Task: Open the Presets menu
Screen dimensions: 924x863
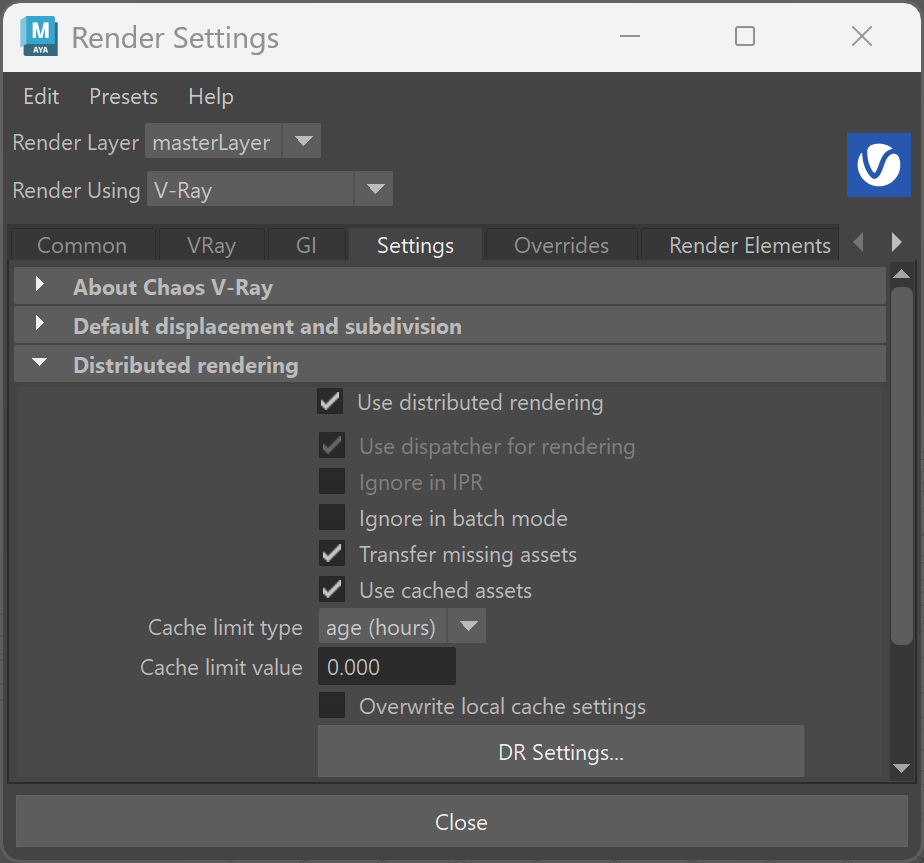Action: [123, 96]
